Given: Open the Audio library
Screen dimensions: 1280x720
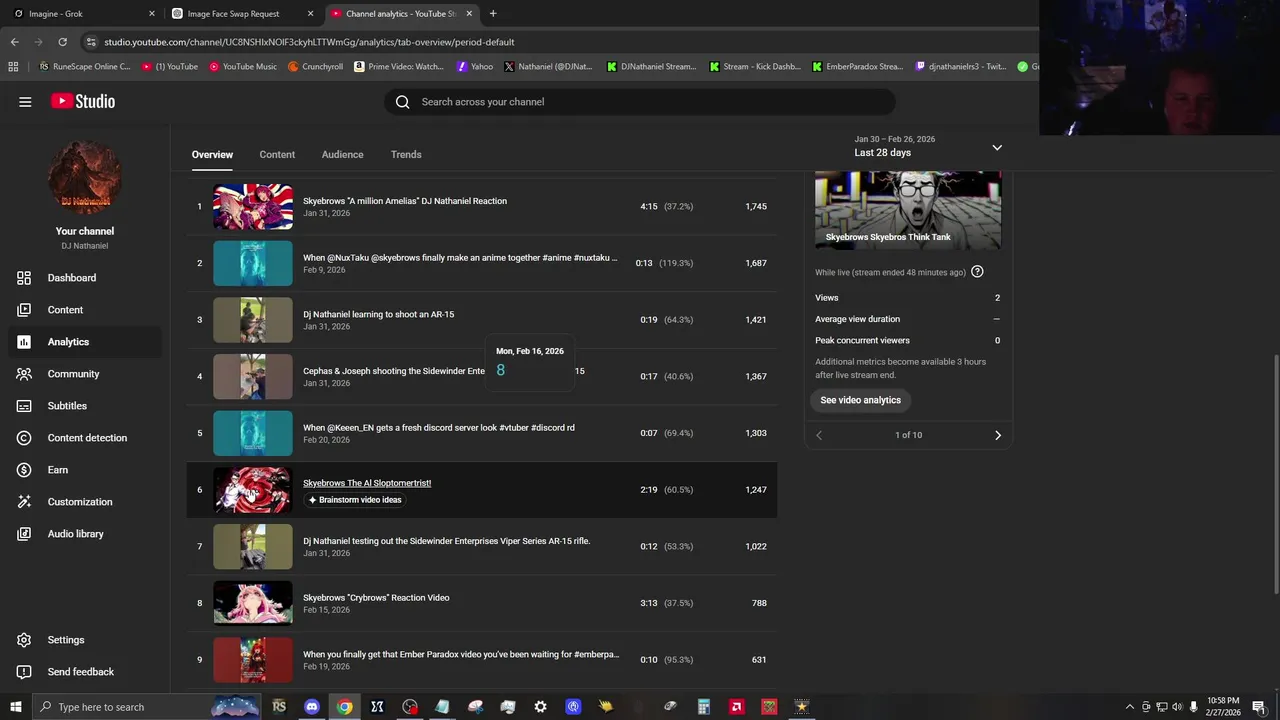Looking at the screenshot, I should point(75,534).
